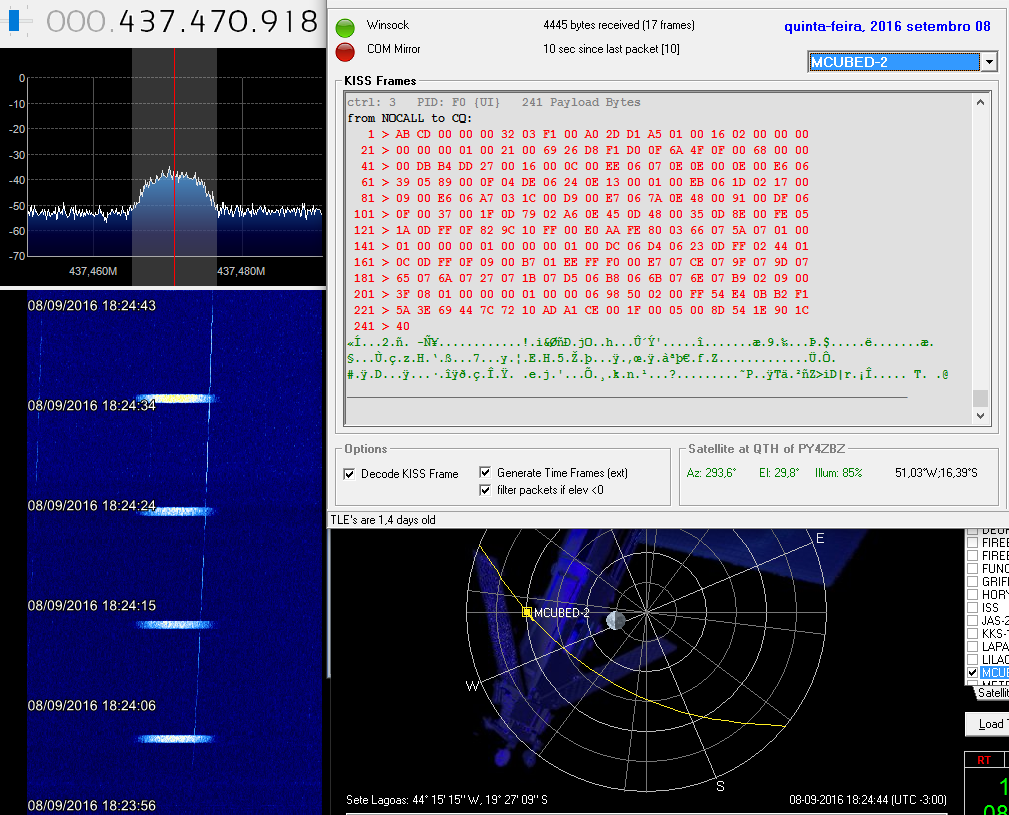The image size is (1009, 815).
Task: Check the FUNcube satellite entry
Action: click(973, 568)
